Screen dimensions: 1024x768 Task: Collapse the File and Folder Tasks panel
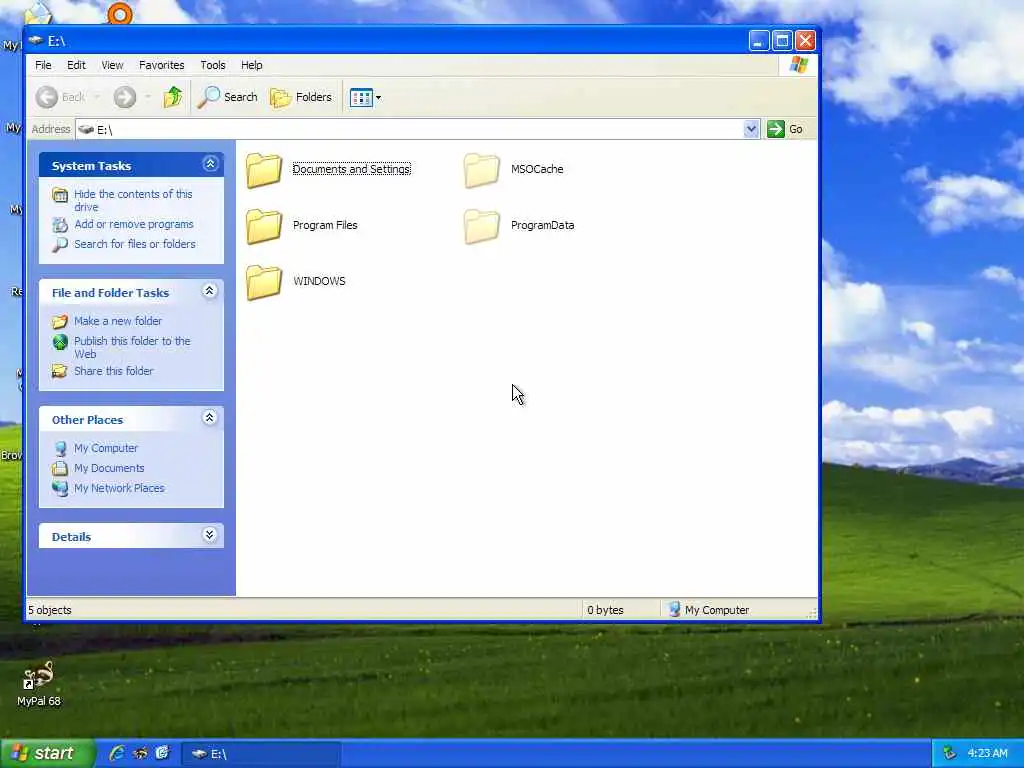pyautogui.click(x=210, y=291)
